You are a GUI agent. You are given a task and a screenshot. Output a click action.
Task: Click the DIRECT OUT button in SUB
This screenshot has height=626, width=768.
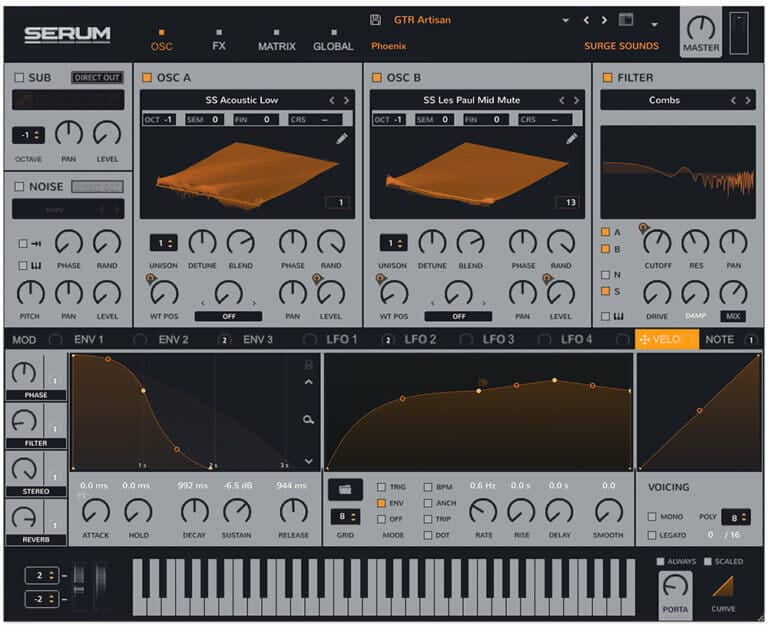tap(97, 78)
